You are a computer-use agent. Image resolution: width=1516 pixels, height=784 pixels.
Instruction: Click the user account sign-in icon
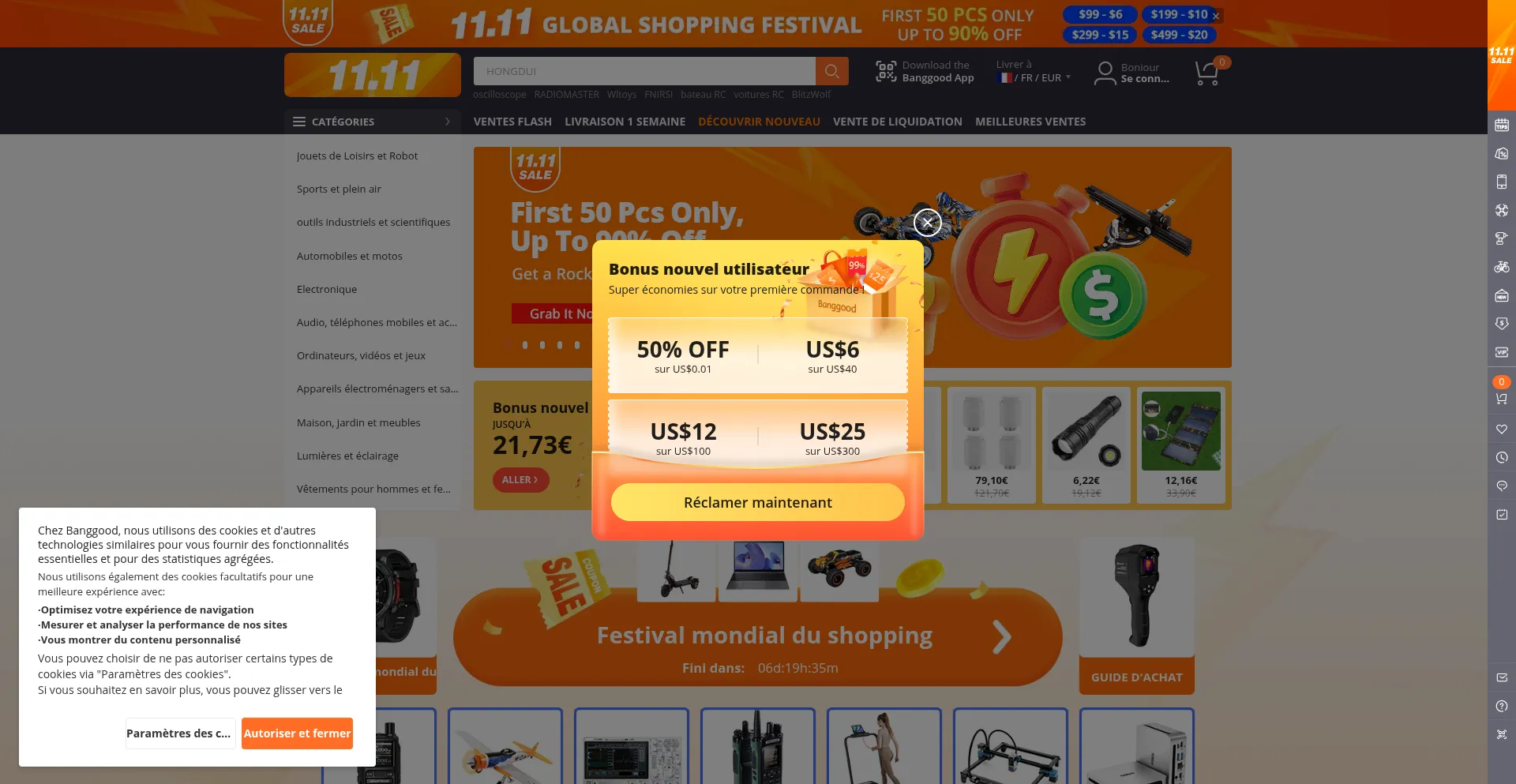coord(1105,73)
